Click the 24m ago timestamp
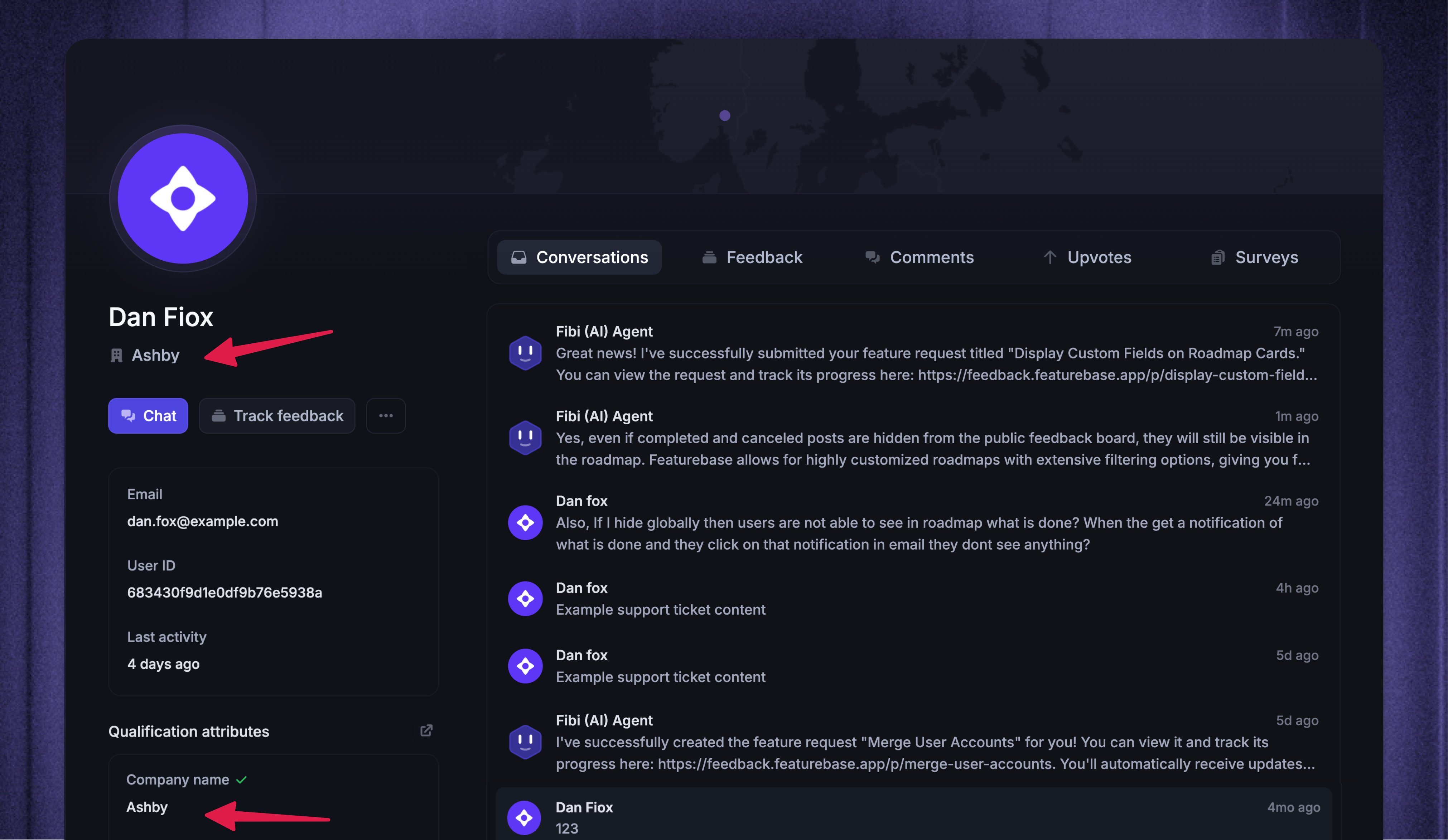This screenshot has height=840, width=1448. click(1291, 501)
